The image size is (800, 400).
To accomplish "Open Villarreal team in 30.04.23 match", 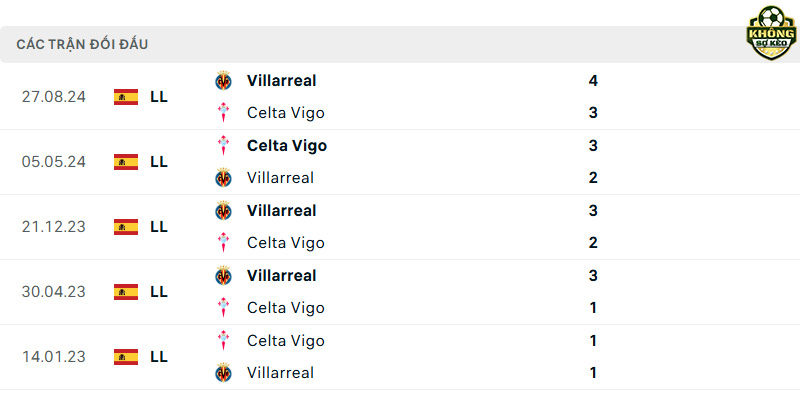I will point(282,276).
